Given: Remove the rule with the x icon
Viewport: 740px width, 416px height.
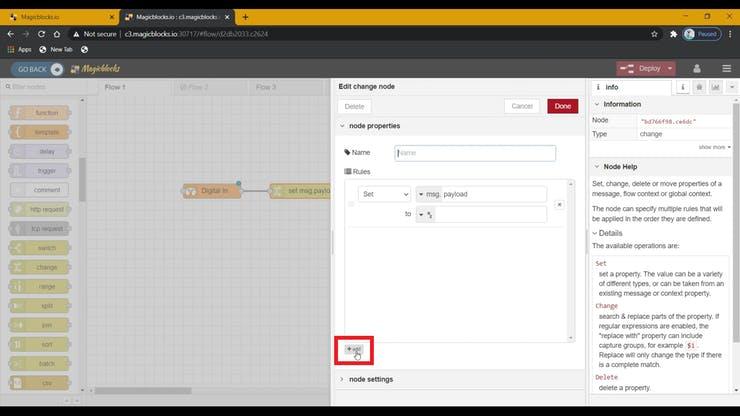Looking at the screenshot, I should click(559, 204).
